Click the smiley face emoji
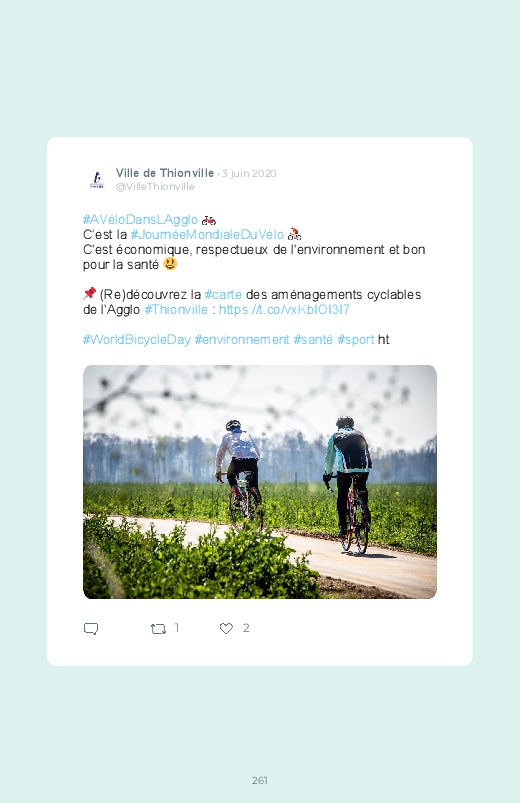Screen dimensions: 520x803 point(170,264)
